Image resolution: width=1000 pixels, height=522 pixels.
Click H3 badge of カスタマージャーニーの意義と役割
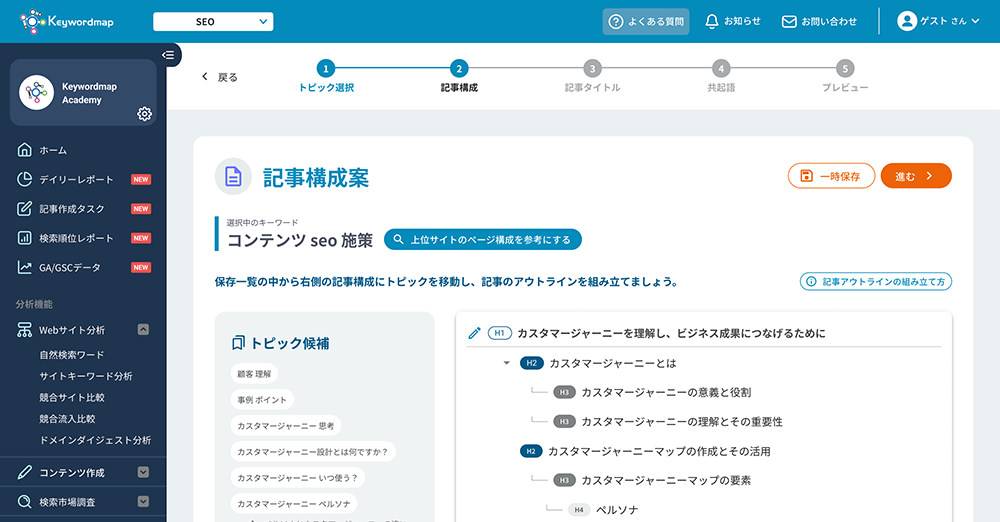(564, 392)
